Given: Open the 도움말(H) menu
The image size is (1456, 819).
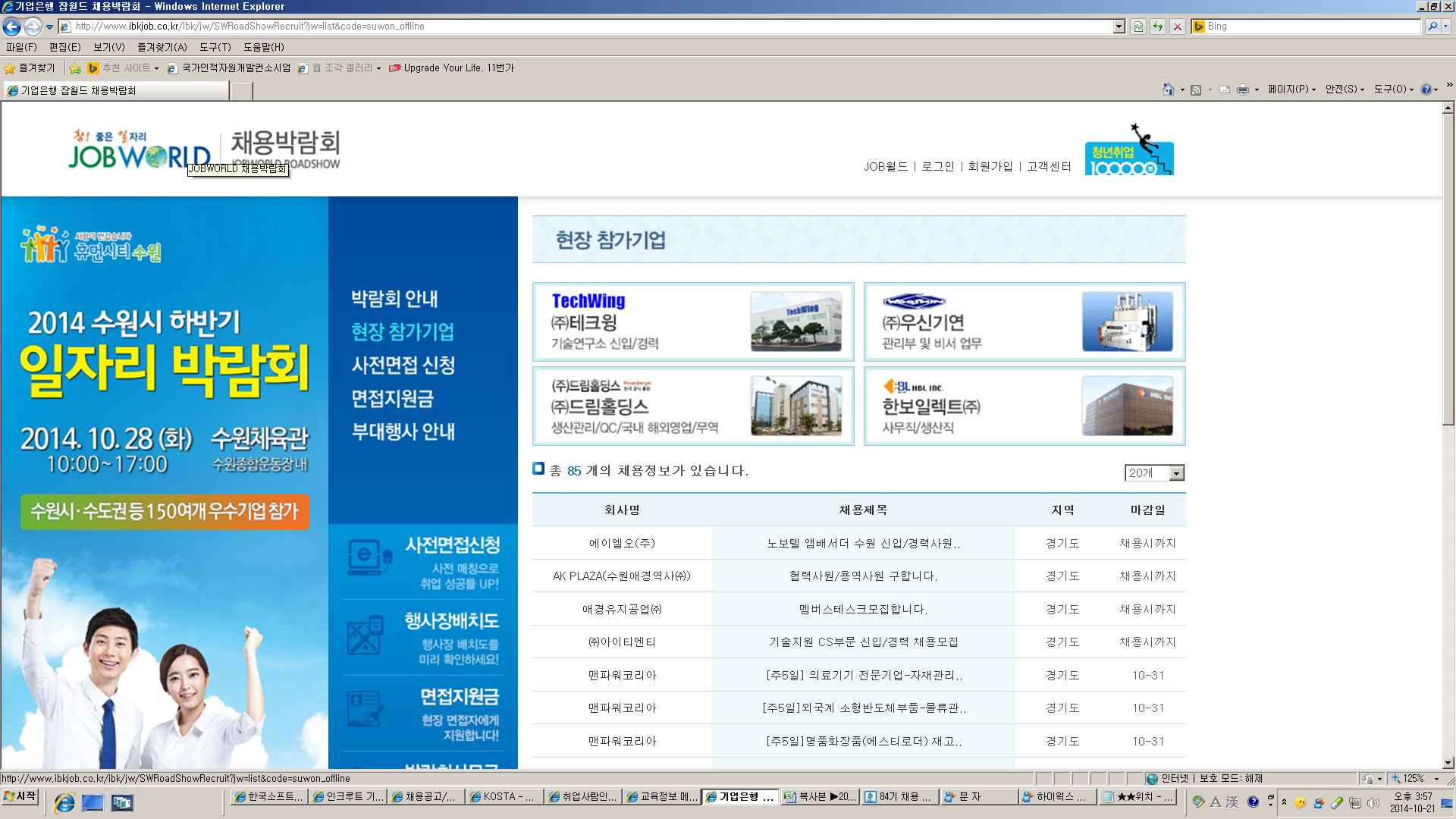Looking at the screenshot, I should click(264, 47).
